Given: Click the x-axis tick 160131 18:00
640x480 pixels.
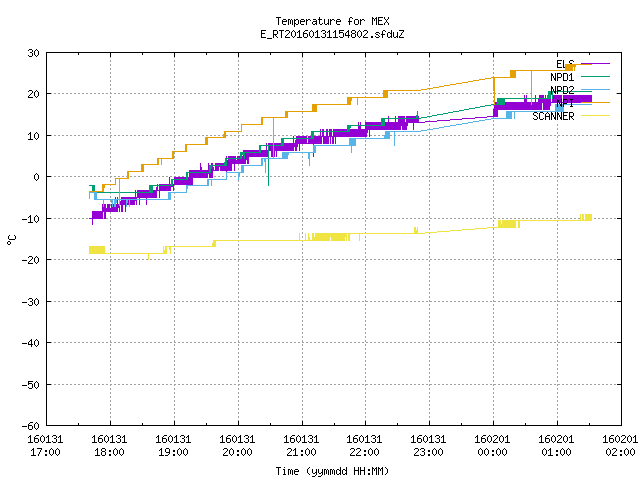Looking at the screenshot, I should (109, 446).
